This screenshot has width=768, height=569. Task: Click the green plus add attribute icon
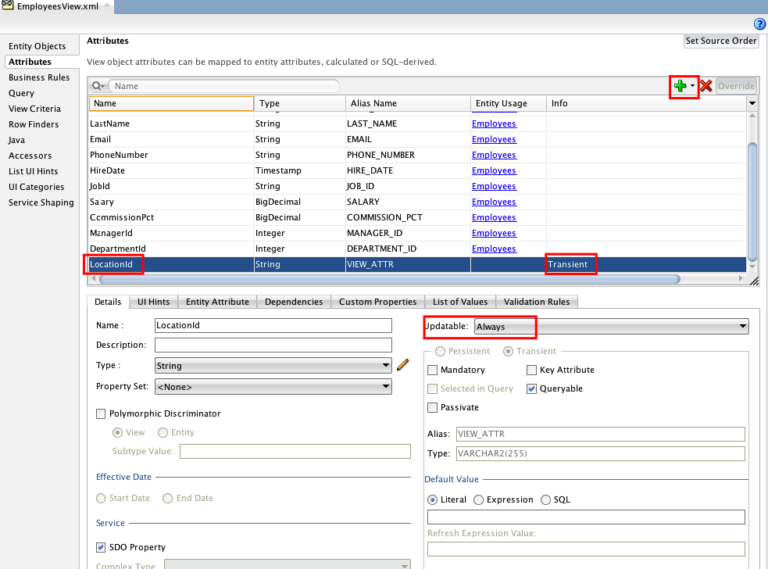click(680, 86)
